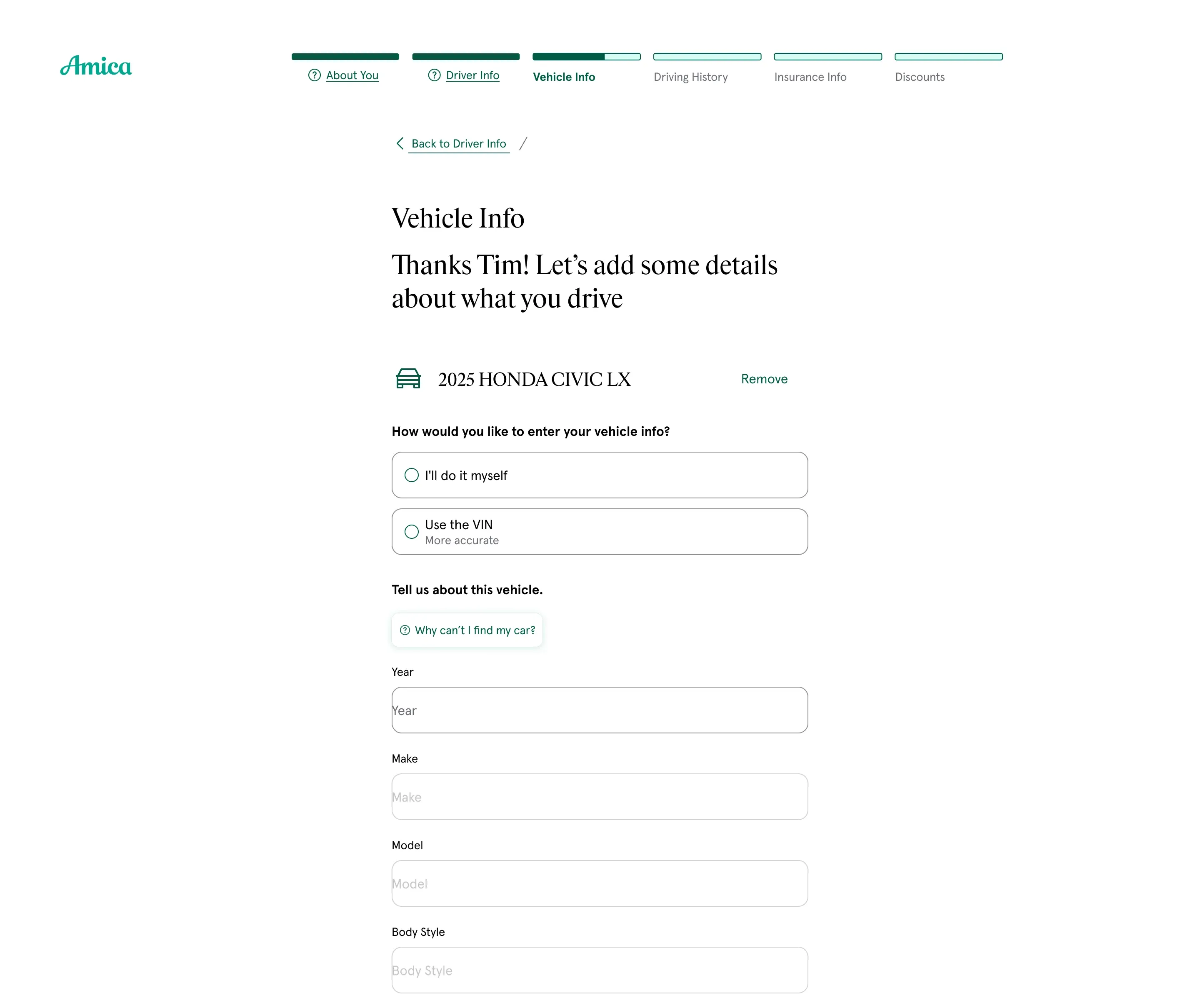Select the Vehicle Info step label
1200x1008 pixels.
[x=564, y=77]
